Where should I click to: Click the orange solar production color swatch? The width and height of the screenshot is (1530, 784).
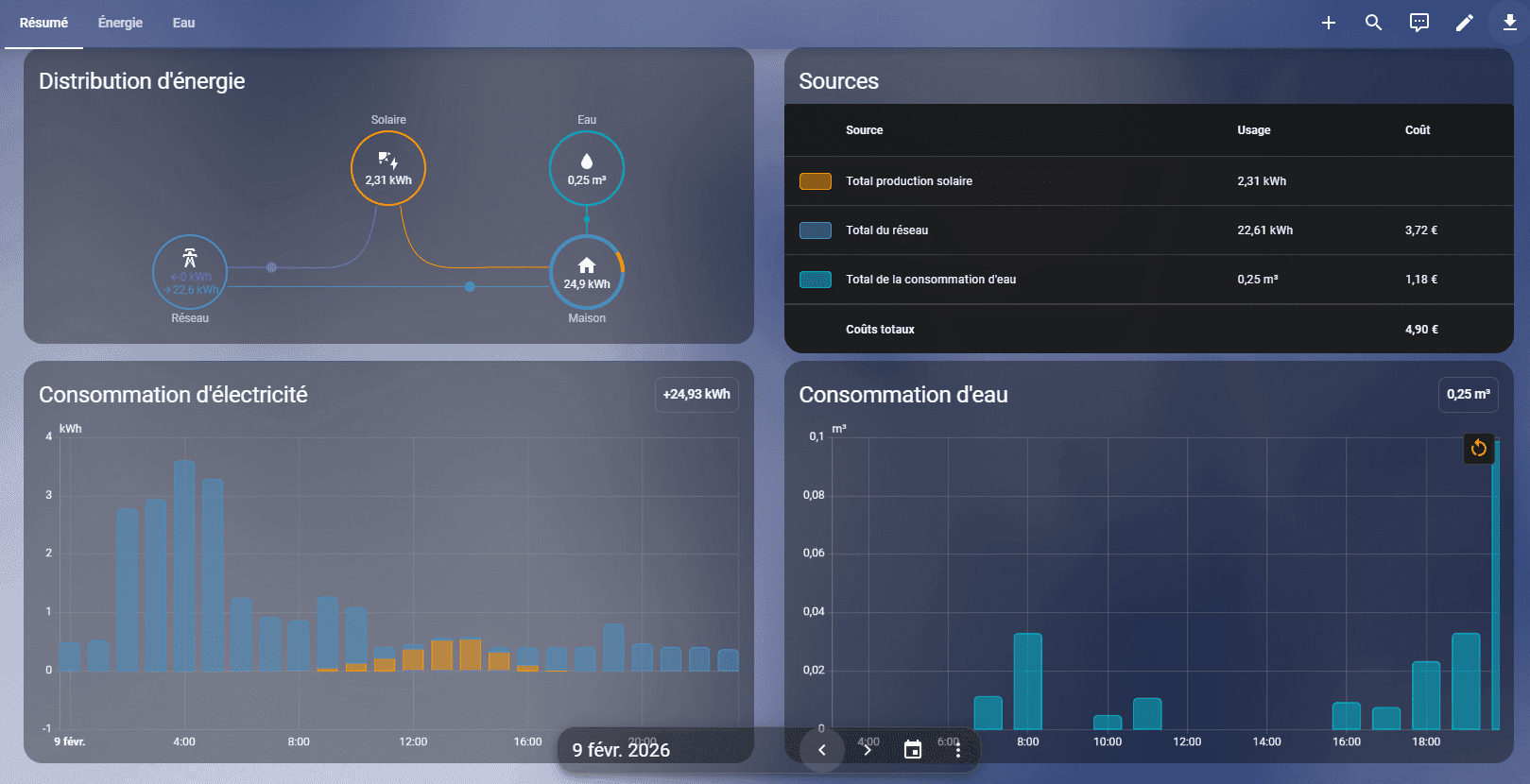coord(816,181)
